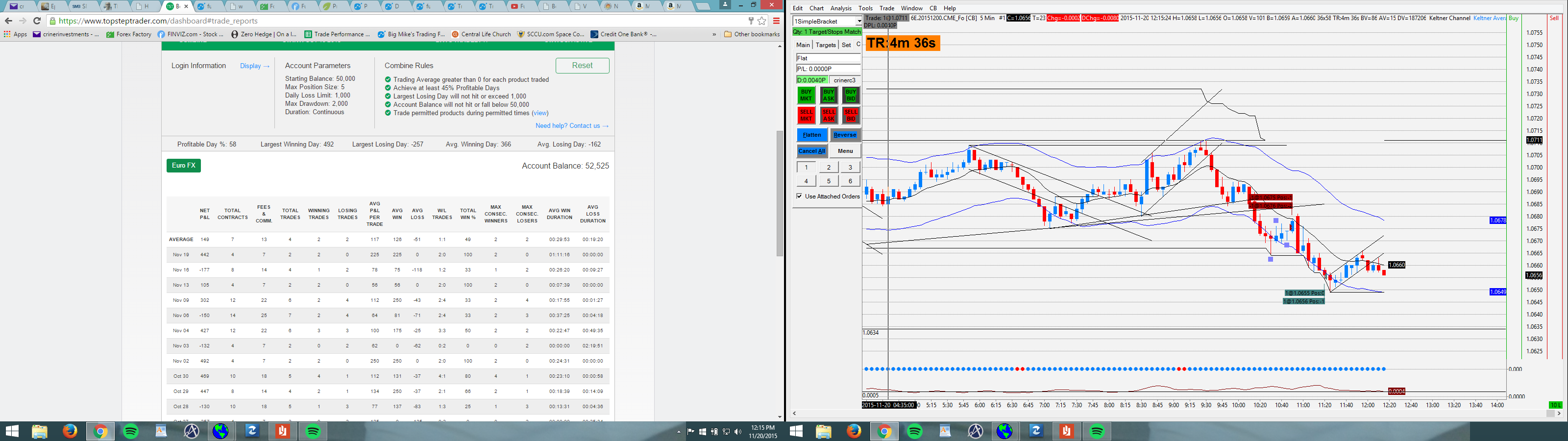Viewport: 1568px width, 441px height.
Task: Open the Chrome user profile button
Action: pyautogui.click(x=725, y=4)
